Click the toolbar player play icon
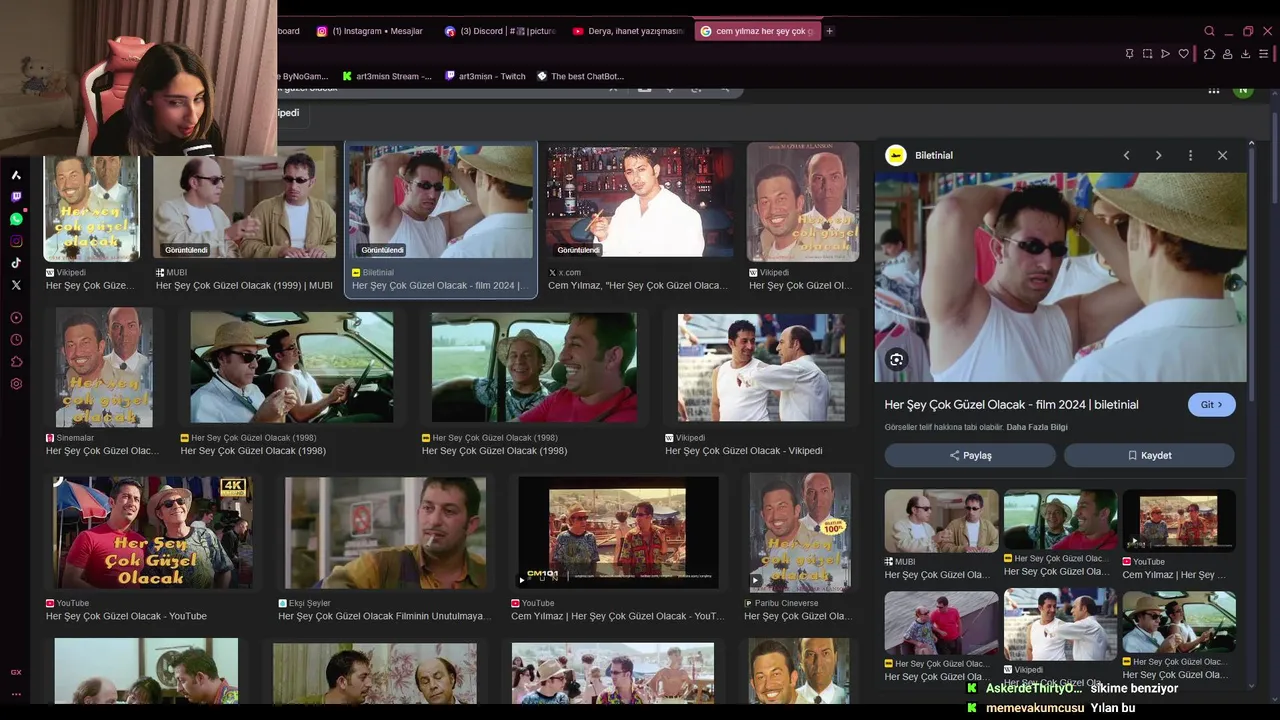Image resolution: width=1280 pixels, height=720 pixels. click(1165, 54)
